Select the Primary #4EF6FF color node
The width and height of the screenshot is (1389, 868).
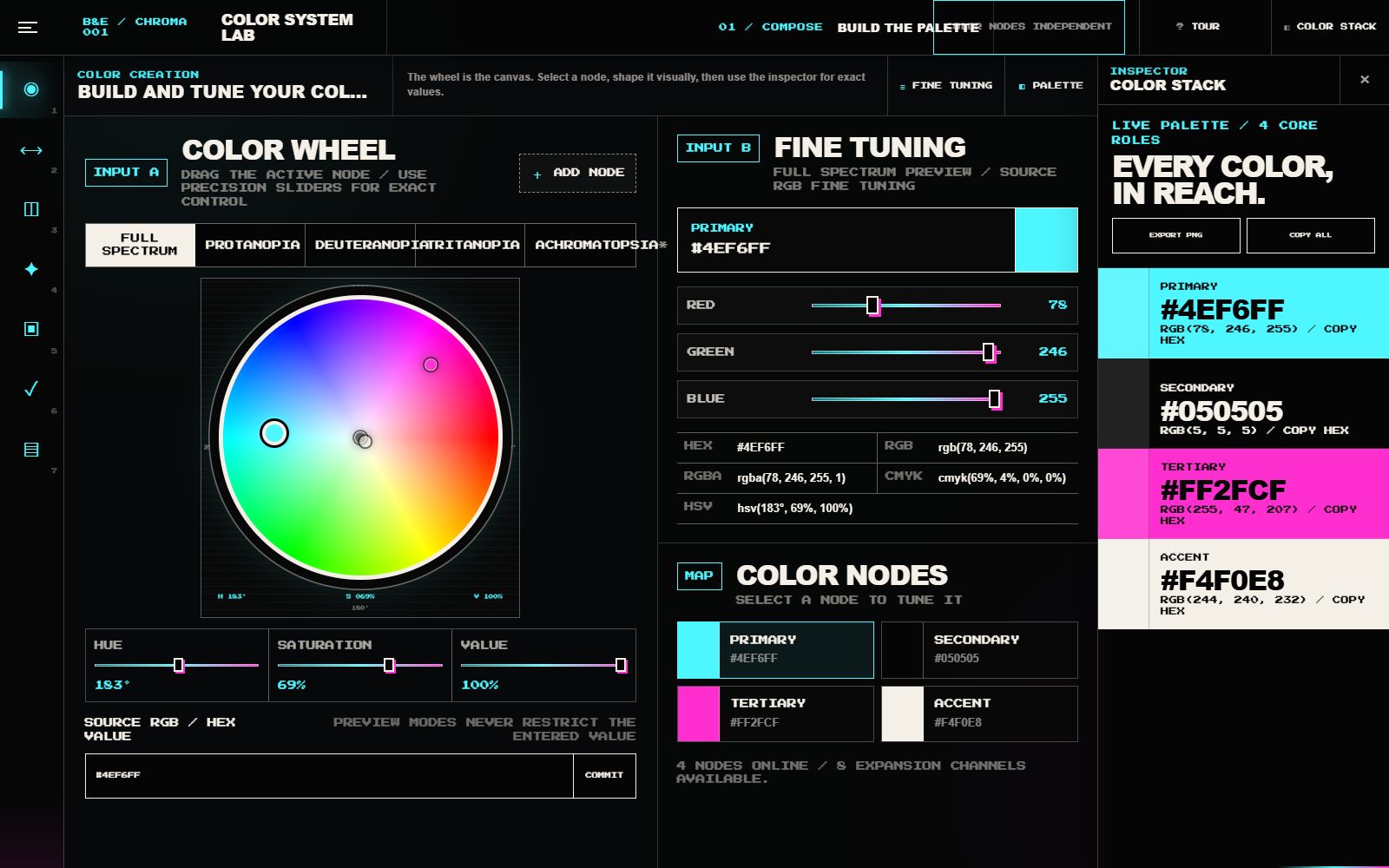pos(775,650)
